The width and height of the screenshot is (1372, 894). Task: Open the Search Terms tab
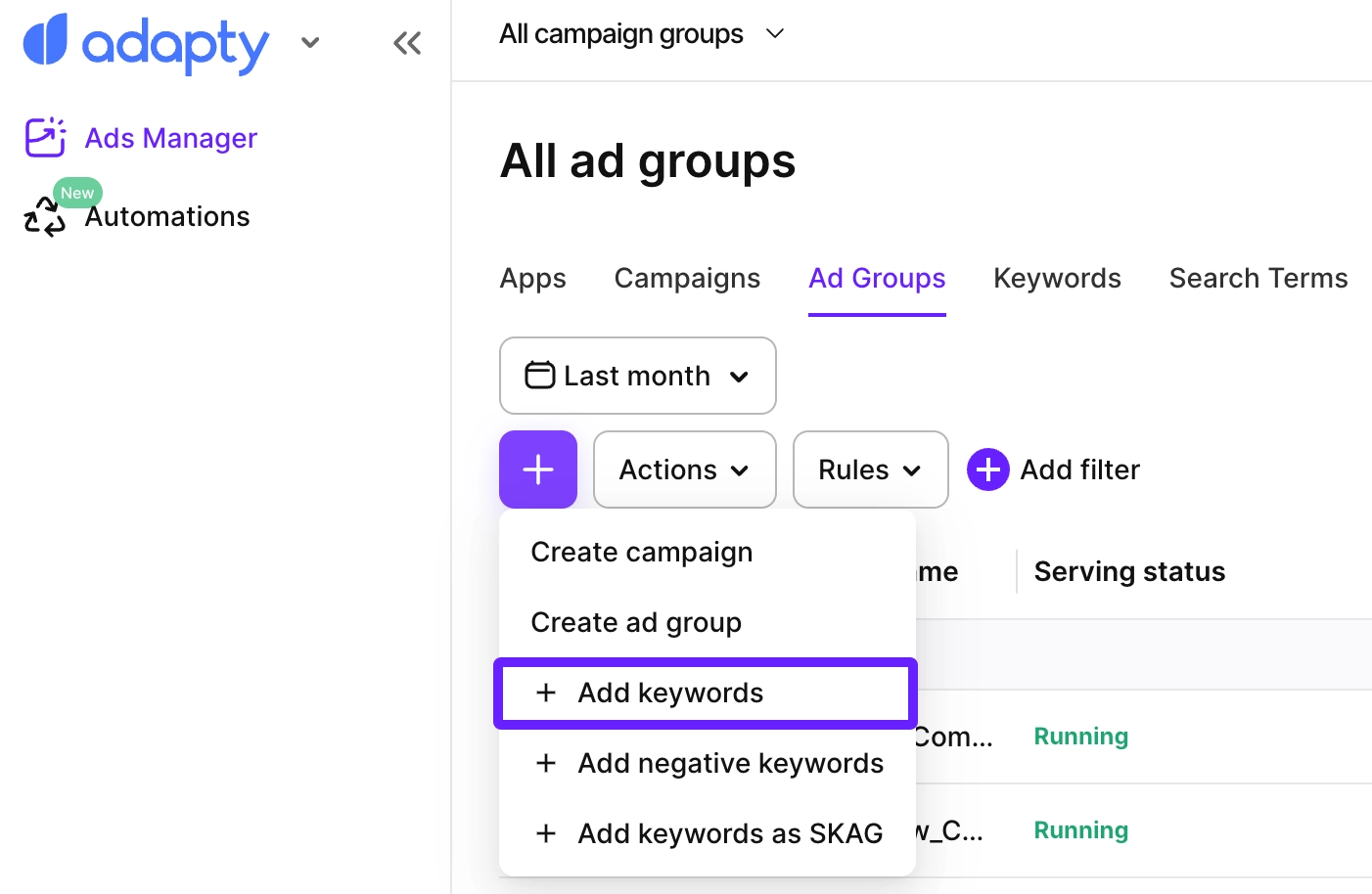pos(1258,278)
